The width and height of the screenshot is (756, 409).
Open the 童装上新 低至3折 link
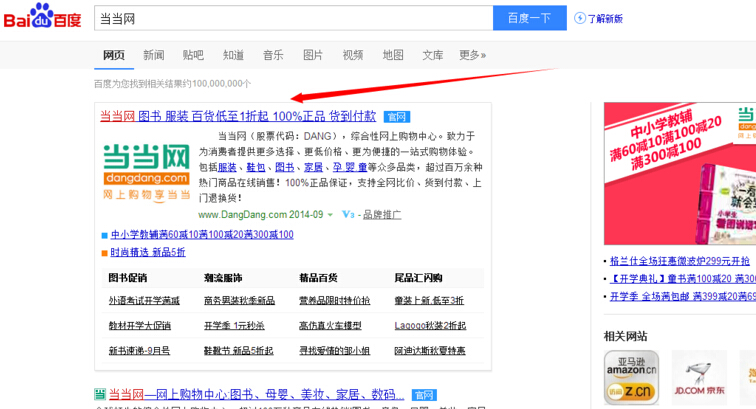429,300
